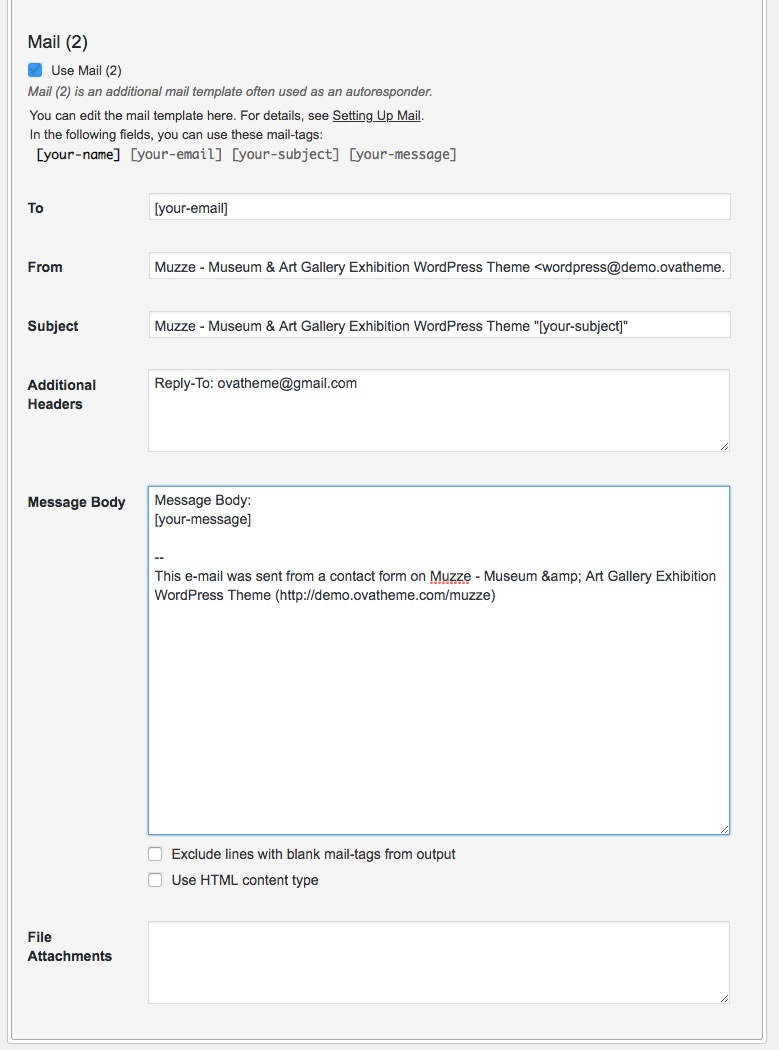Screen dimensions: 779x1050
Task: Click the File Attachments label
Action: 70,946
